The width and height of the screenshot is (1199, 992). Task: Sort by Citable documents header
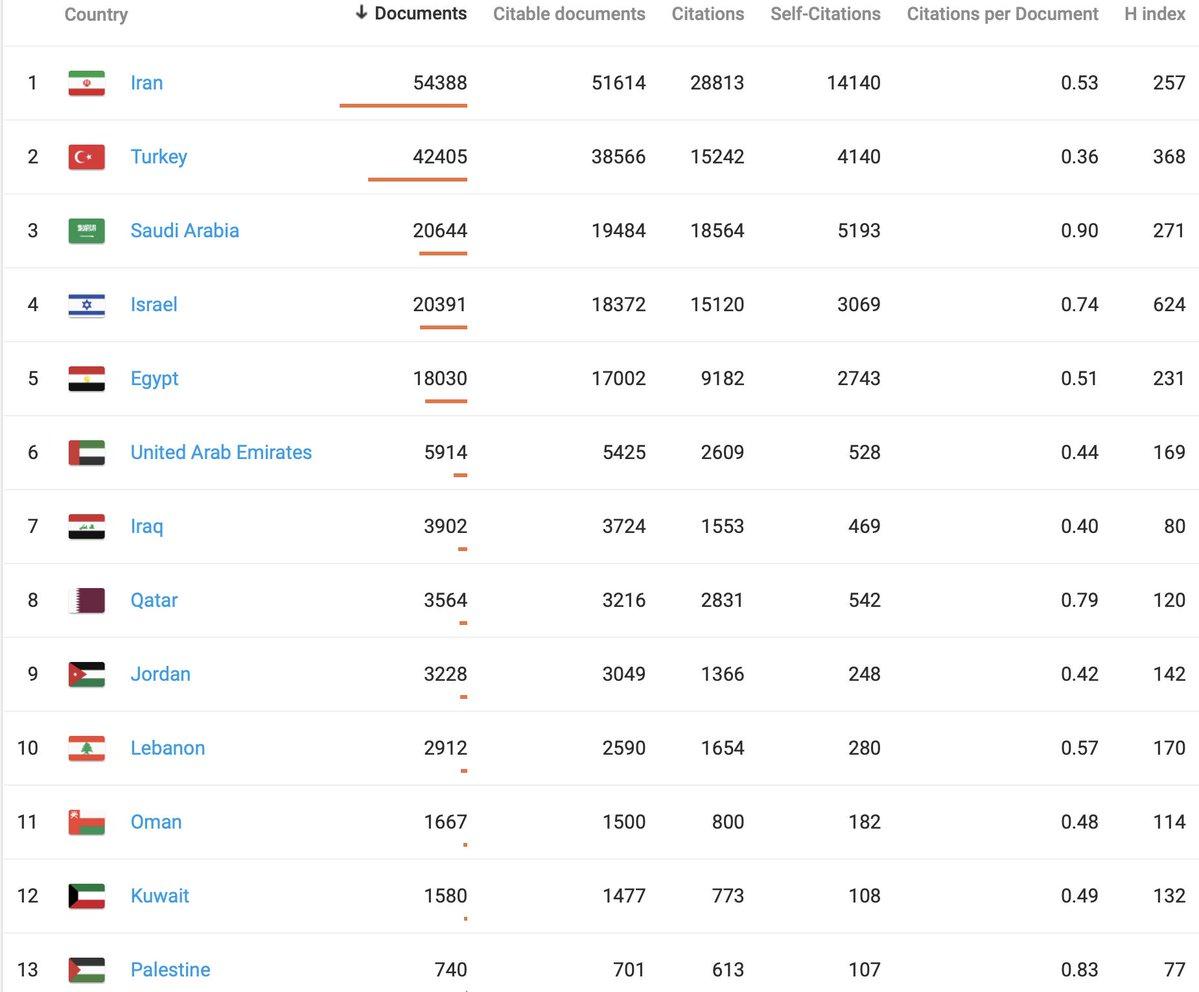[x=569, y=14]
